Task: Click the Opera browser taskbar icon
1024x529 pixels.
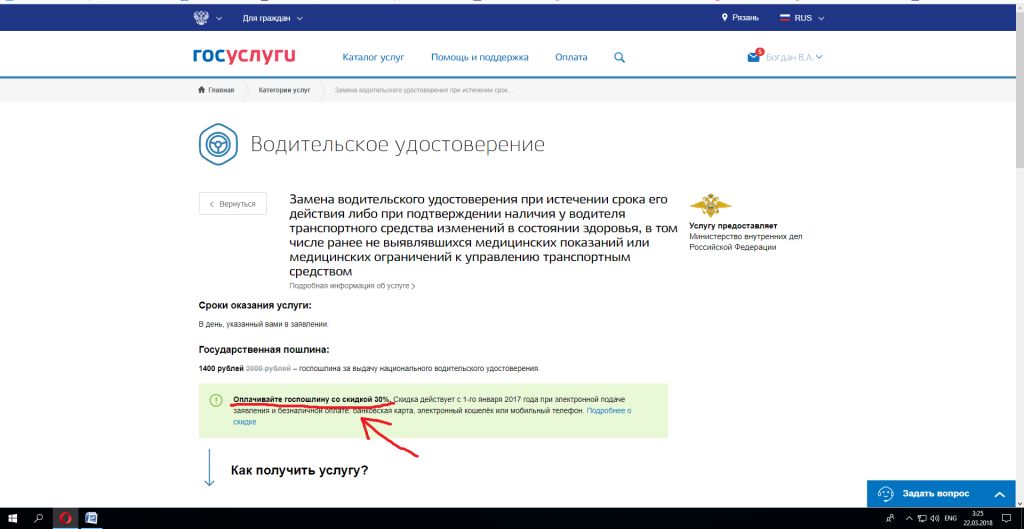Action: click(65, 518)
